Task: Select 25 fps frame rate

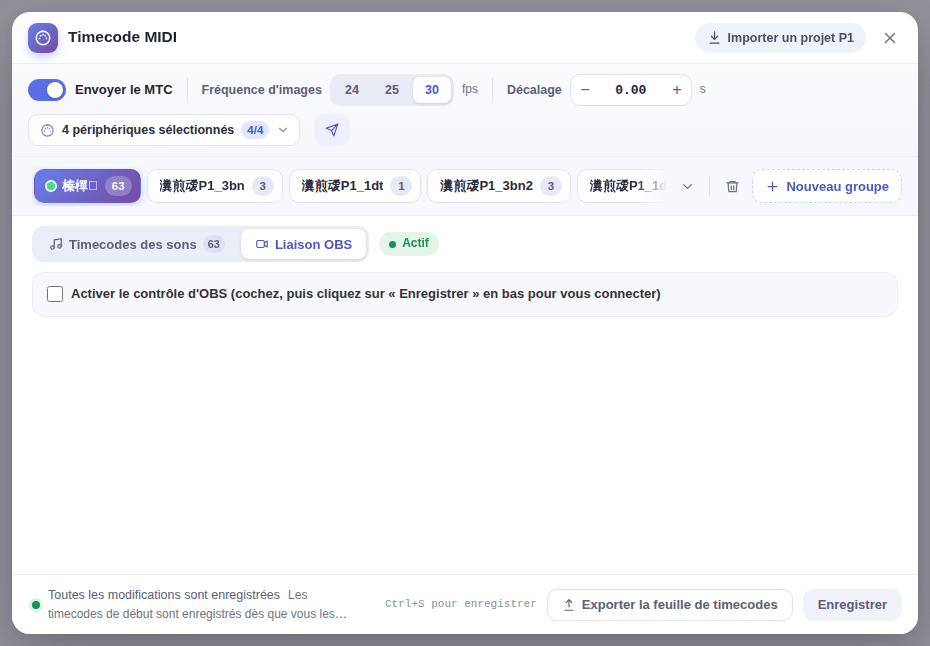Action: (x=391, y=90)
